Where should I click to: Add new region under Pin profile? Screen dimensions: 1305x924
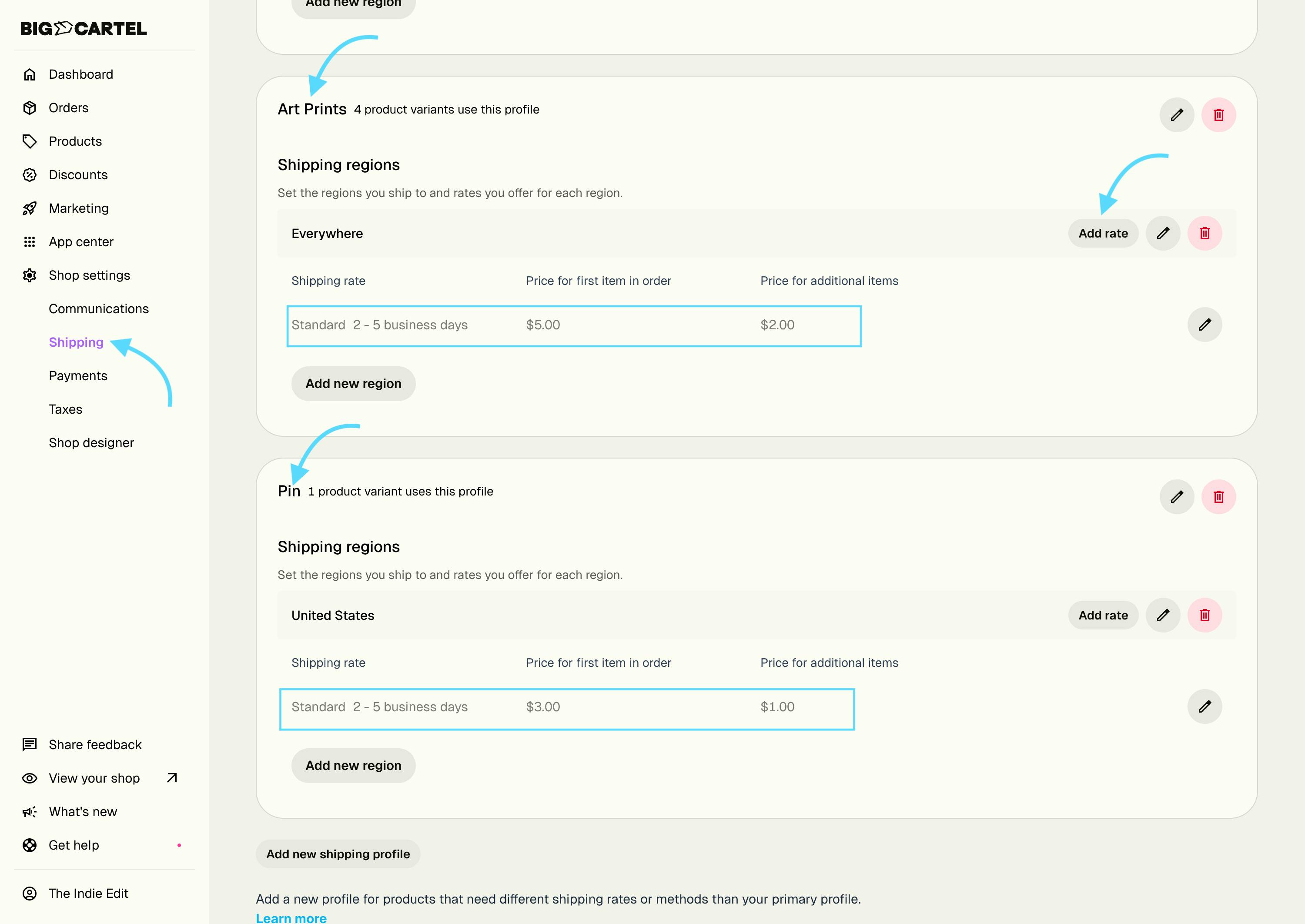point(353,765)
